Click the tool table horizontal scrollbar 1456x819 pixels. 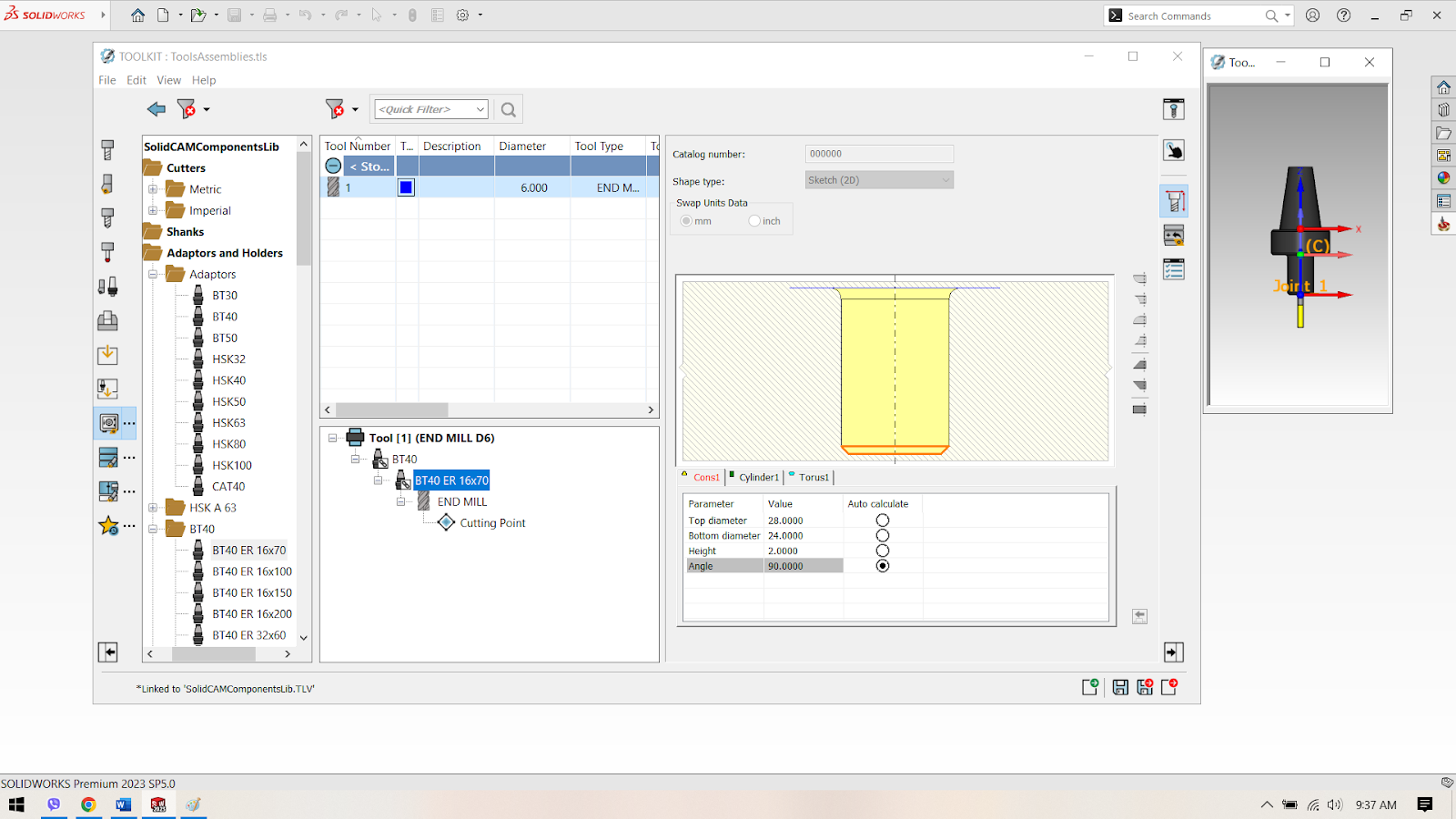pos(489,409)
